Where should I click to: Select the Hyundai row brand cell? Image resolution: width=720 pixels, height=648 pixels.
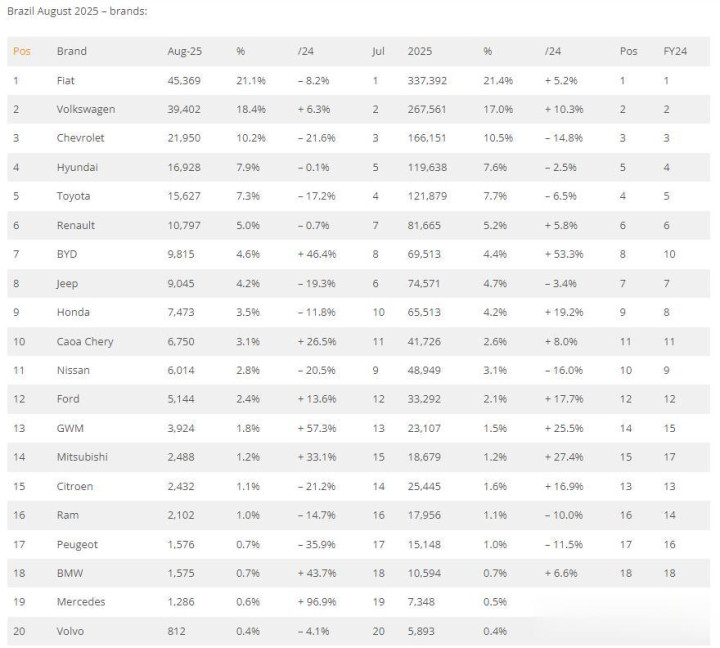(77, 167)
